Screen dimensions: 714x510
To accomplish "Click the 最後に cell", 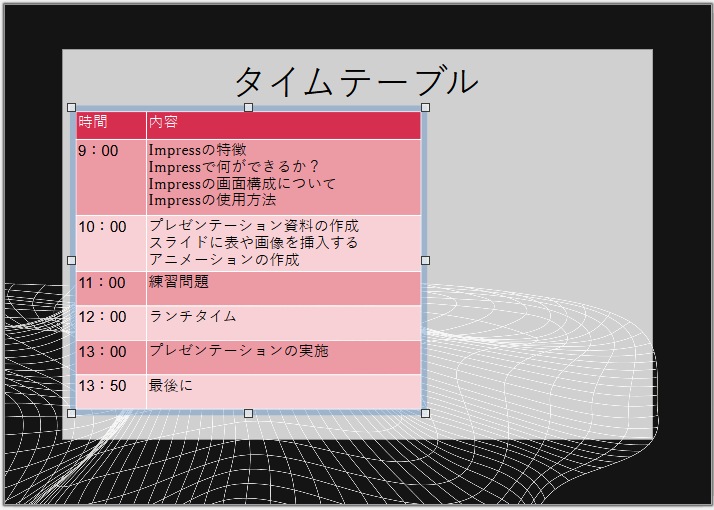I will pyautogui.click(x=284, y=392).
